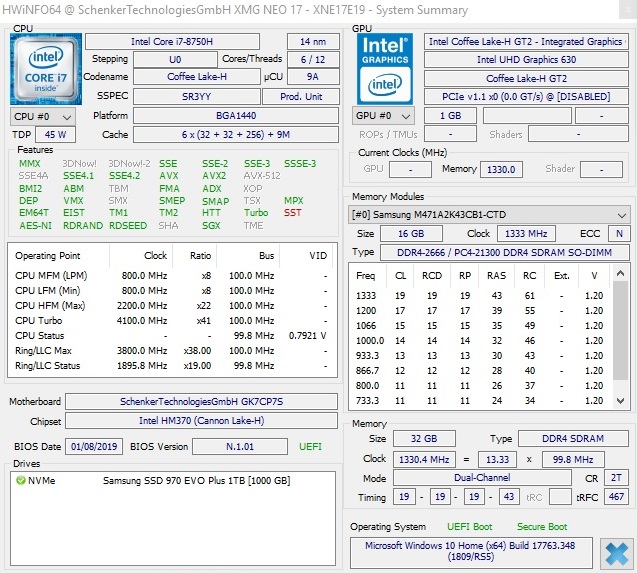Click the Intel Core i7 CPU logo

click(x=46, y=69)
